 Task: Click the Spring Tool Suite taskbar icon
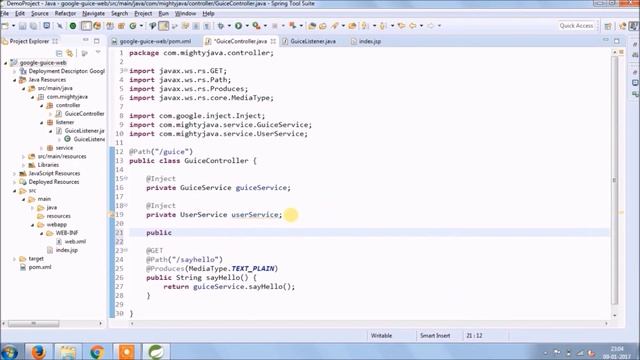pyautogui.click(x=156, y=351)
